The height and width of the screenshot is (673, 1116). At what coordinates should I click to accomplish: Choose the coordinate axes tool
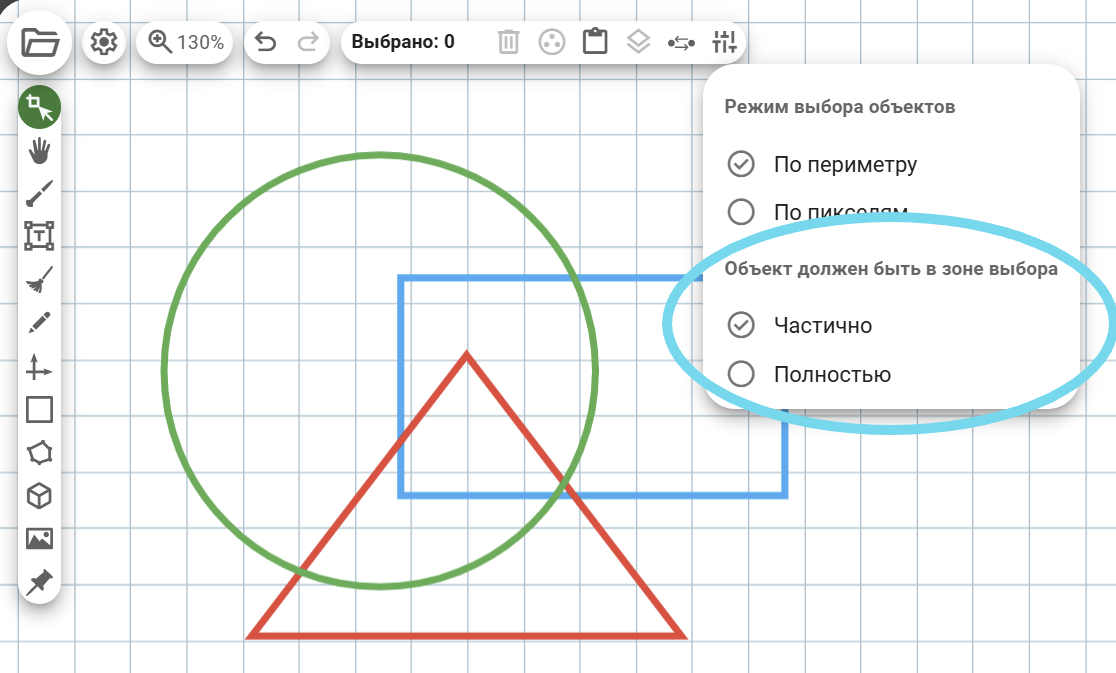(x=40, y=368)
